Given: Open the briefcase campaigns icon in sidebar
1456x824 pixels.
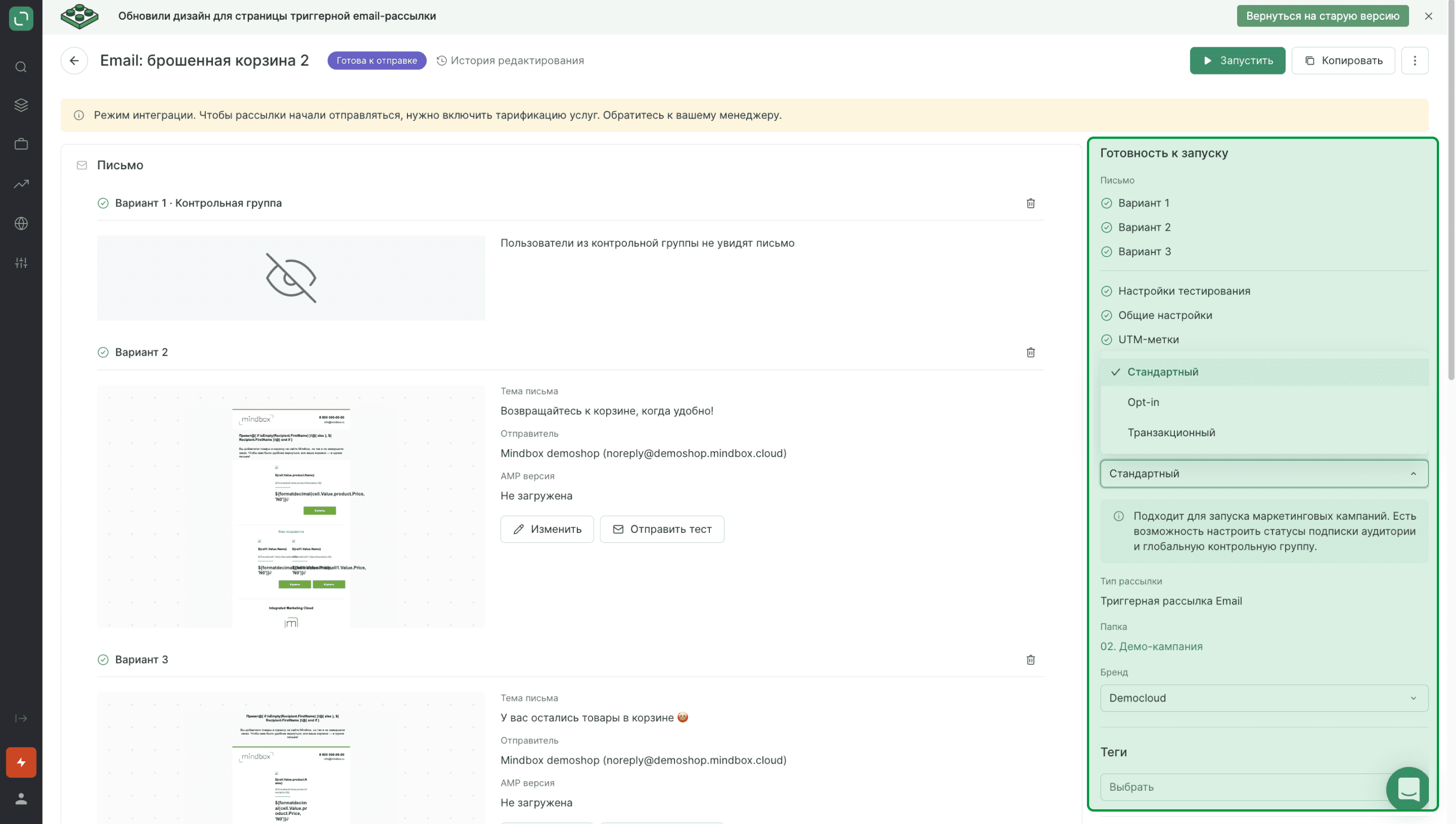Looking at the screenshot, I should [21, 144].
